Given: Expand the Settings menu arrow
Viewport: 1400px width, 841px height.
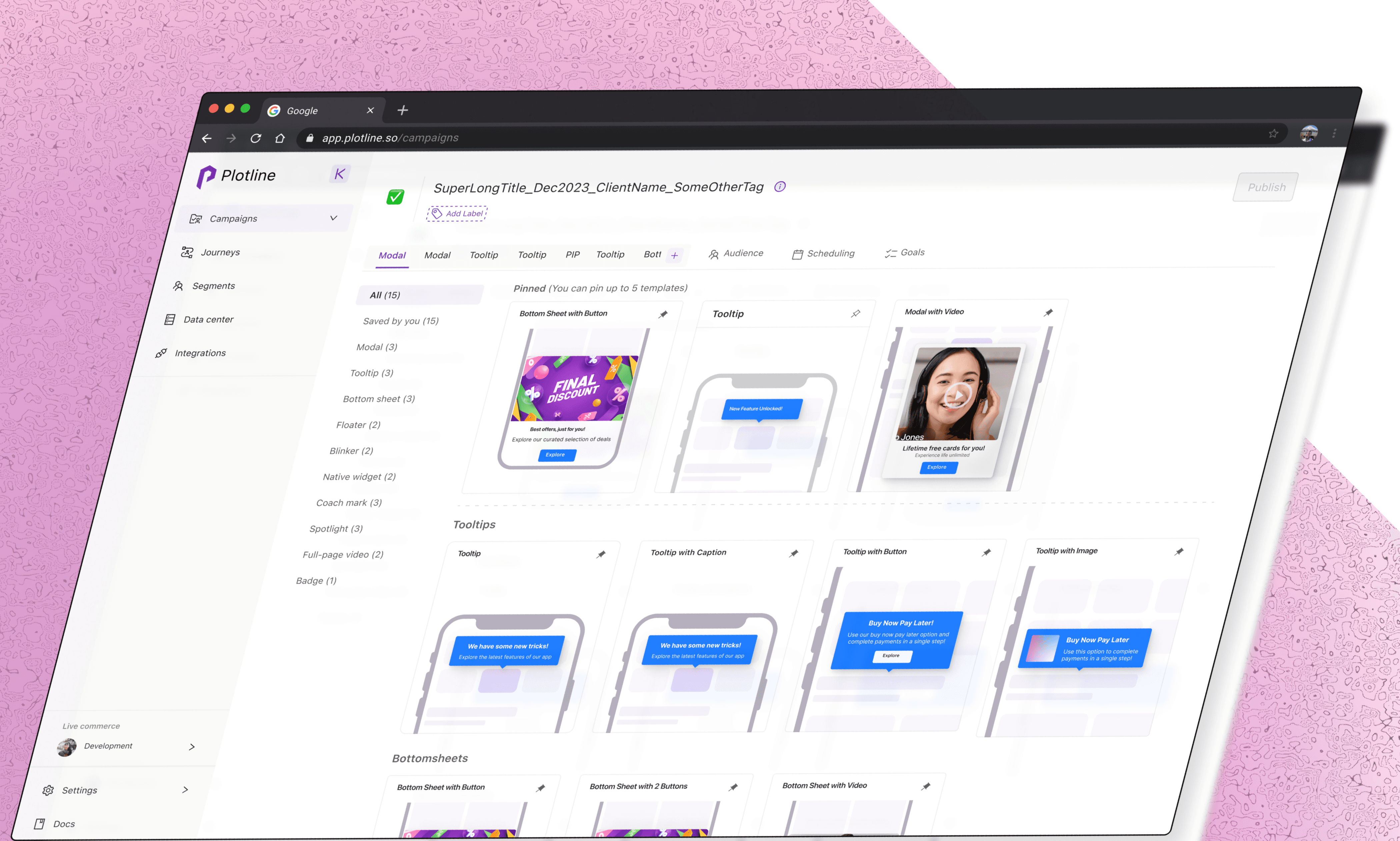Looking at the screenshot, I should (x=185, y=789).
